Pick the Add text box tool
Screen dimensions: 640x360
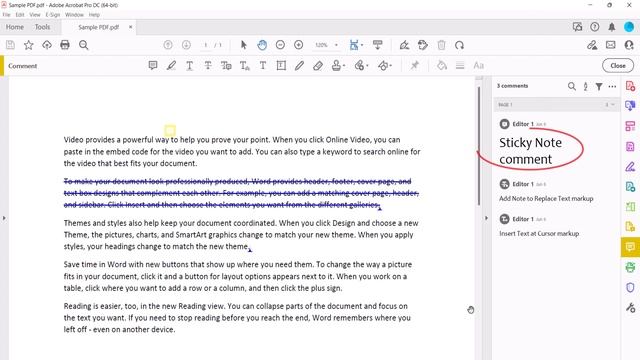[281, 65]
